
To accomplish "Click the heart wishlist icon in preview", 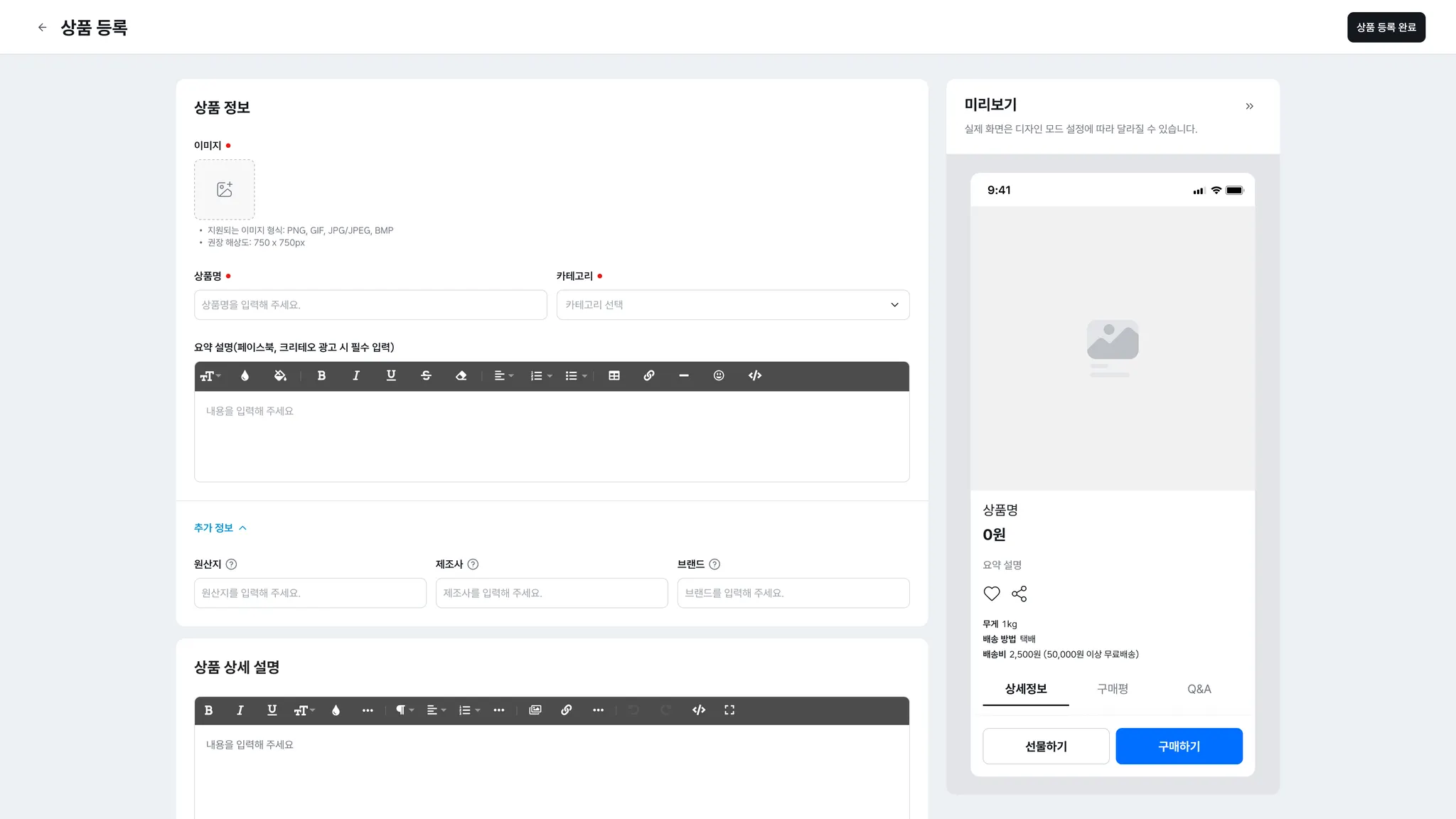I will coord(992,594).
